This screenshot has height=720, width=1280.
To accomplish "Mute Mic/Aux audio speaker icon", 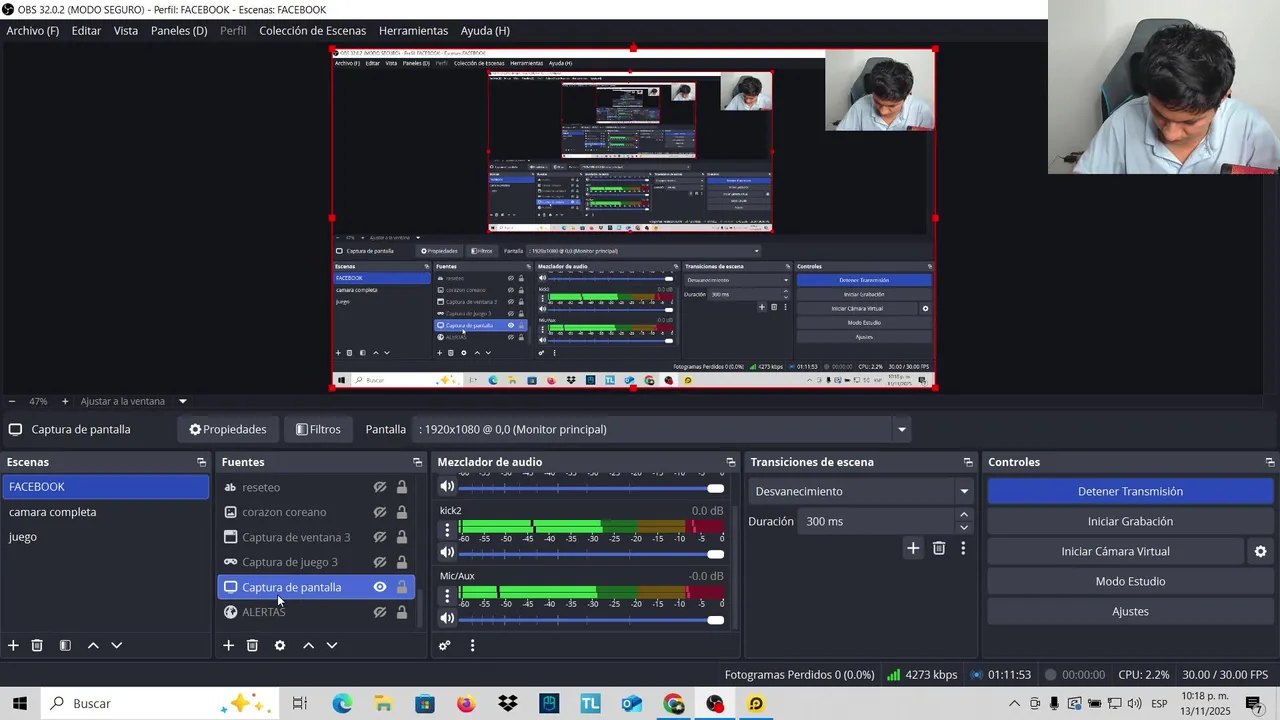I will 447,619.
